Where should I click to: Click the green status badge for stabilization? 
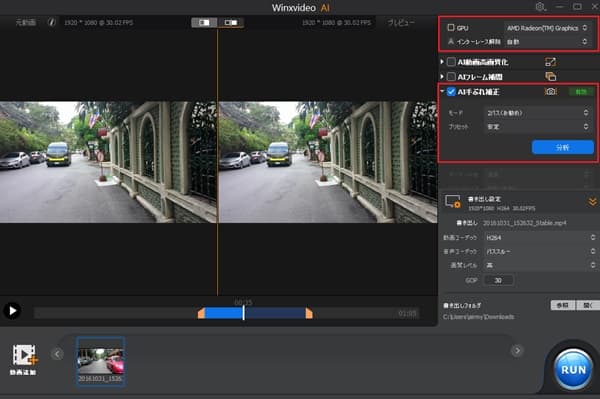[581, 92]
